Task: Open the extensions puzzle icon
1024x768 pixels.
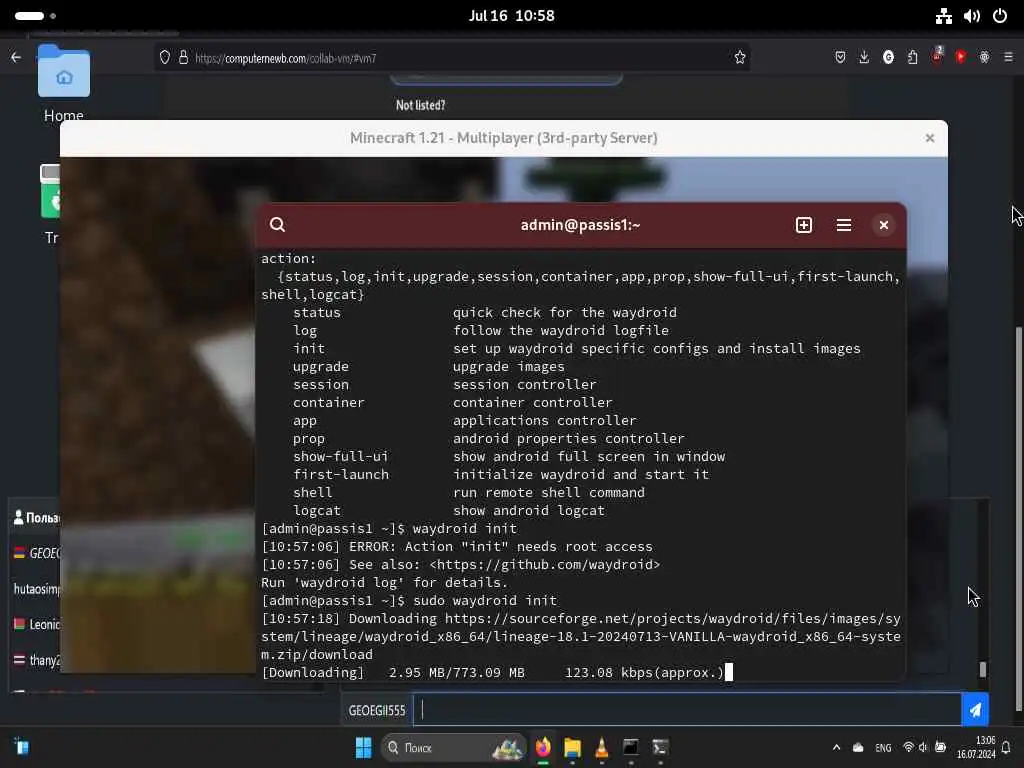Action: tap(912, 57)
